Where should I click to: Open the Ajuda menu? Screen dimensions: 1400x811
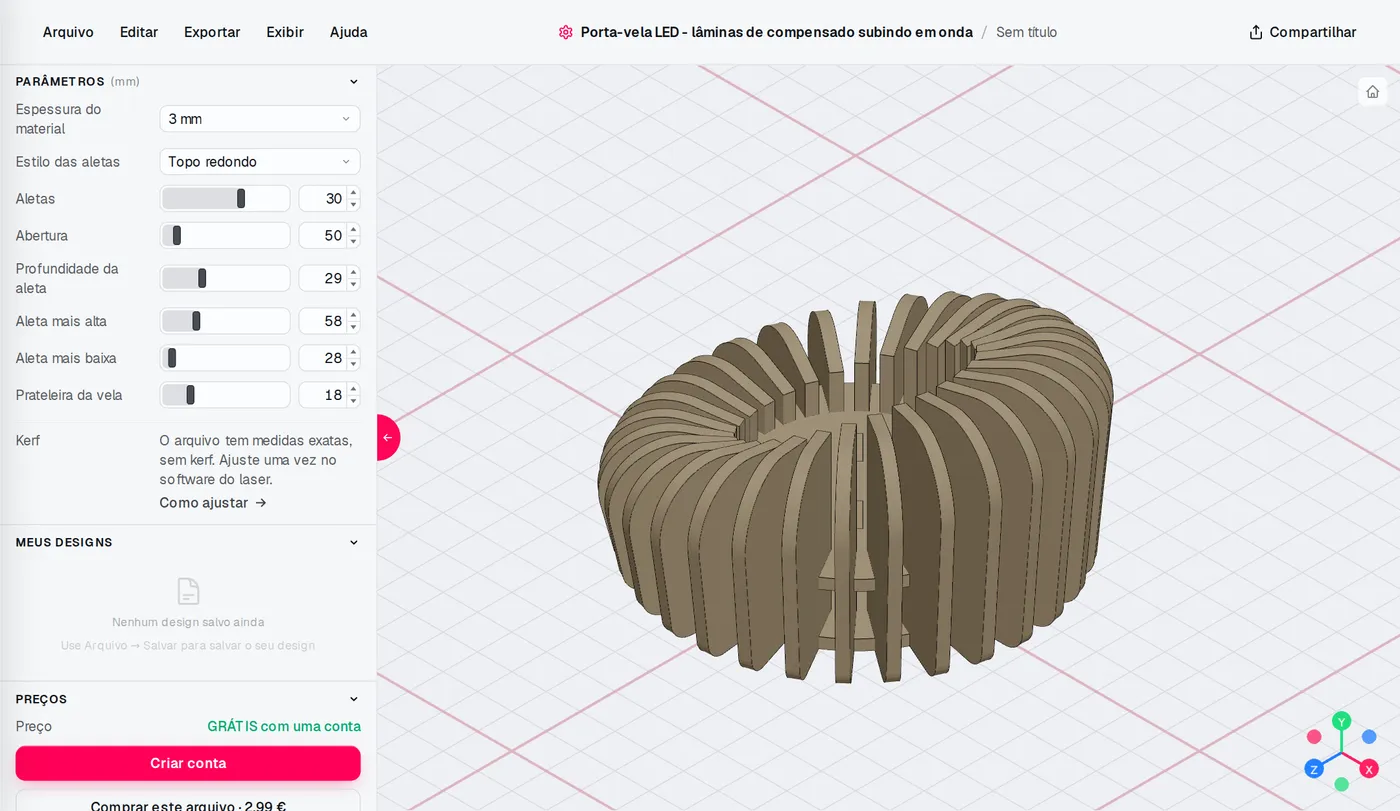(x=349, y=32)
